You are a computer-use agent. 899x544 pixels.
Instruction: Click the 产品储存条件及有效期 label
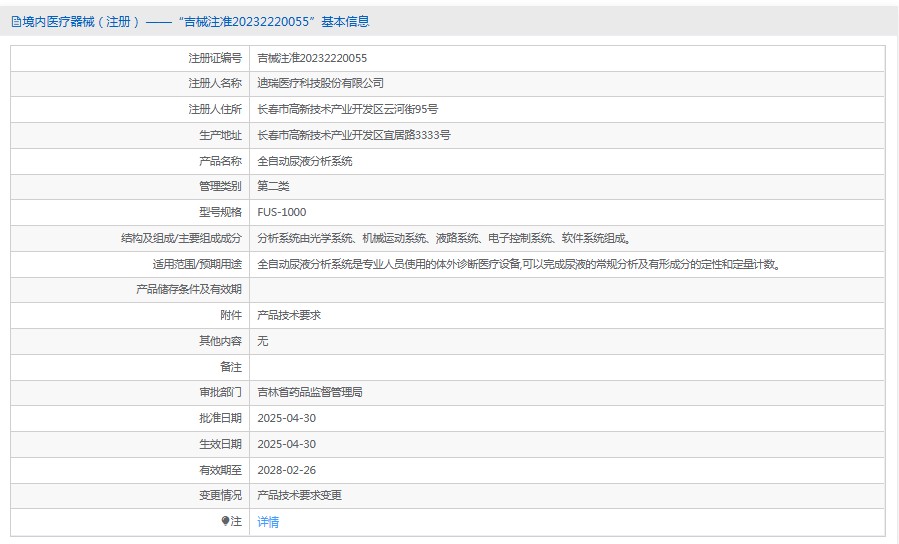pos(189,289)
